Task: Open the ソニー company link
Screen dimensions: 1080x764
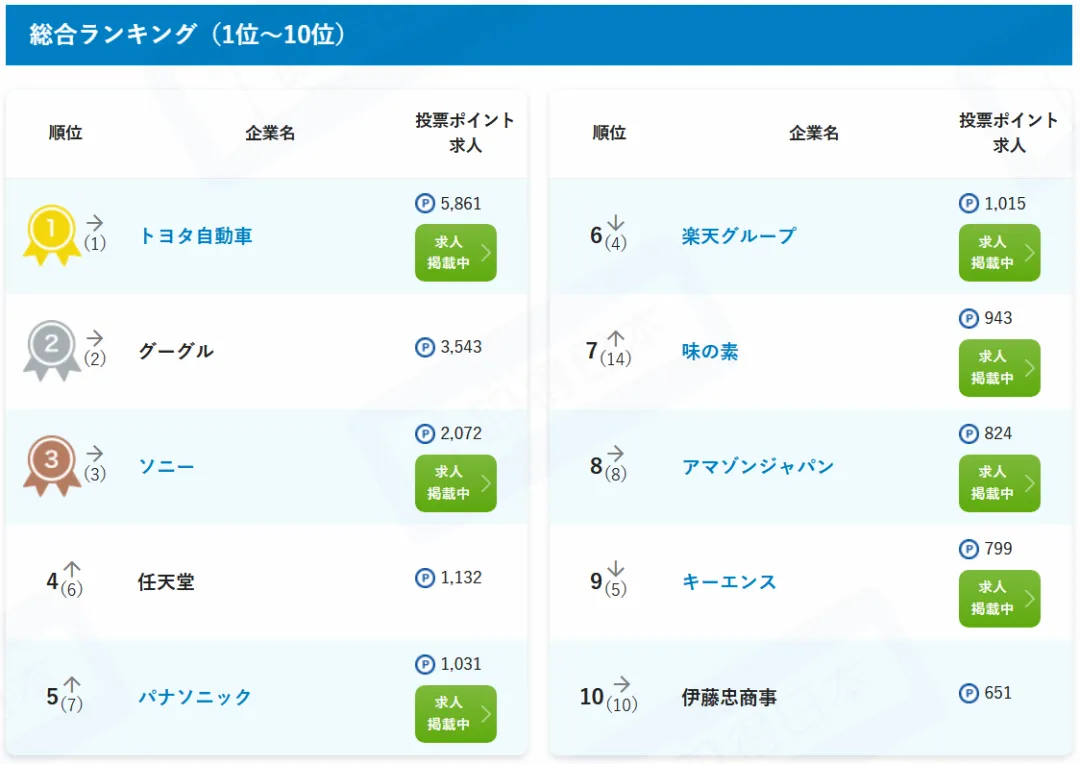Action: coord(167,466)
